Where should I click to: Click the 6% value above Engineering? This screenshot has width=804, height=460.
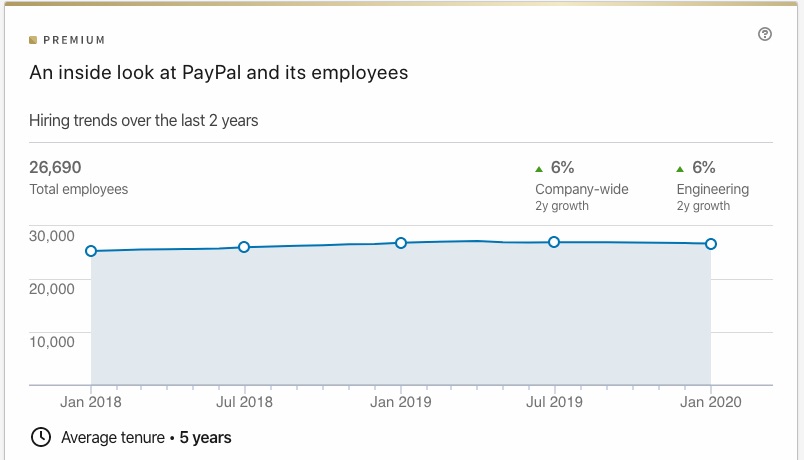pos(704,167)
